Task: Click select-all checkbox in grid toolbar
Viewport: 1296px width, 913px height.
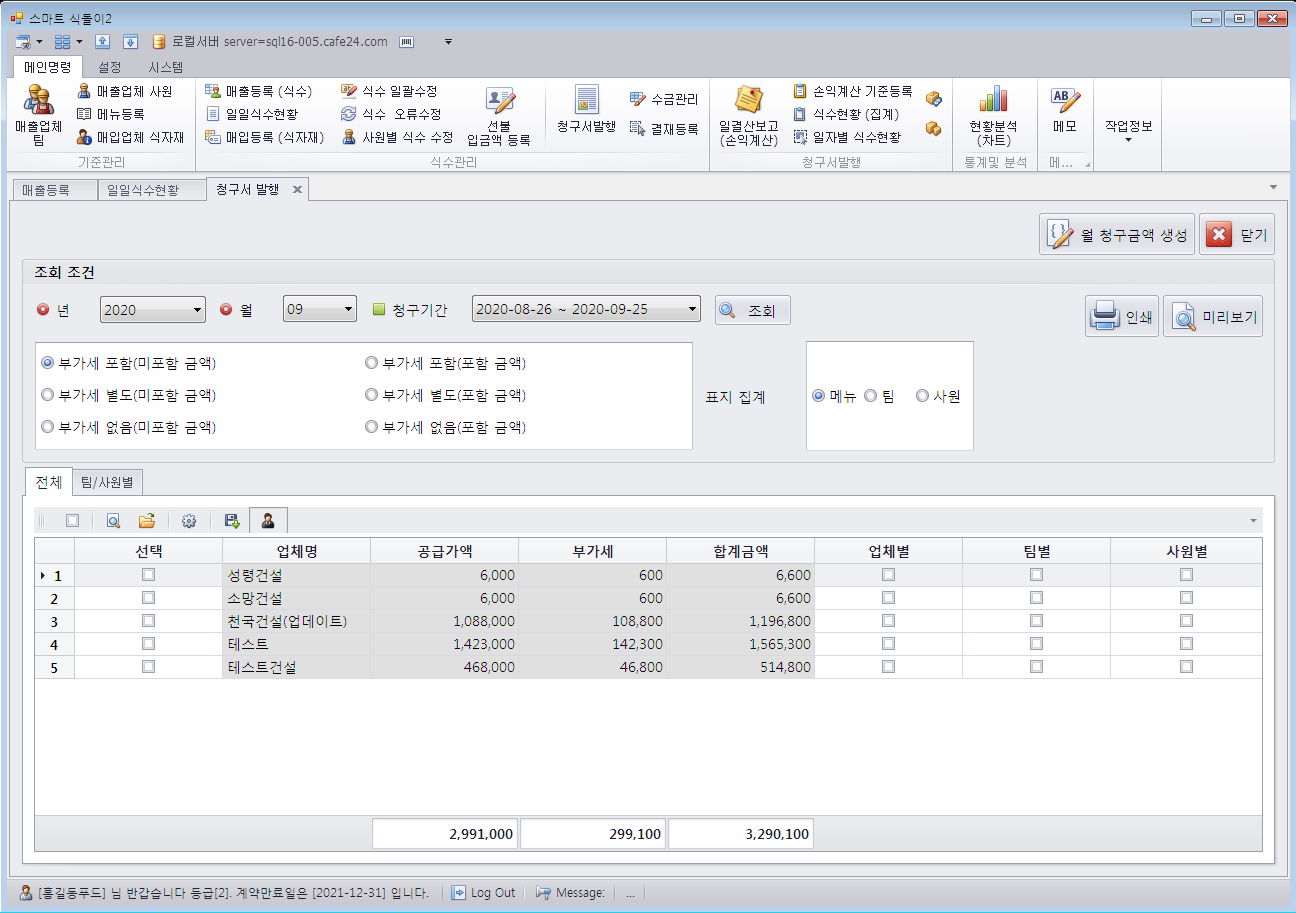Action: (72, 521)
